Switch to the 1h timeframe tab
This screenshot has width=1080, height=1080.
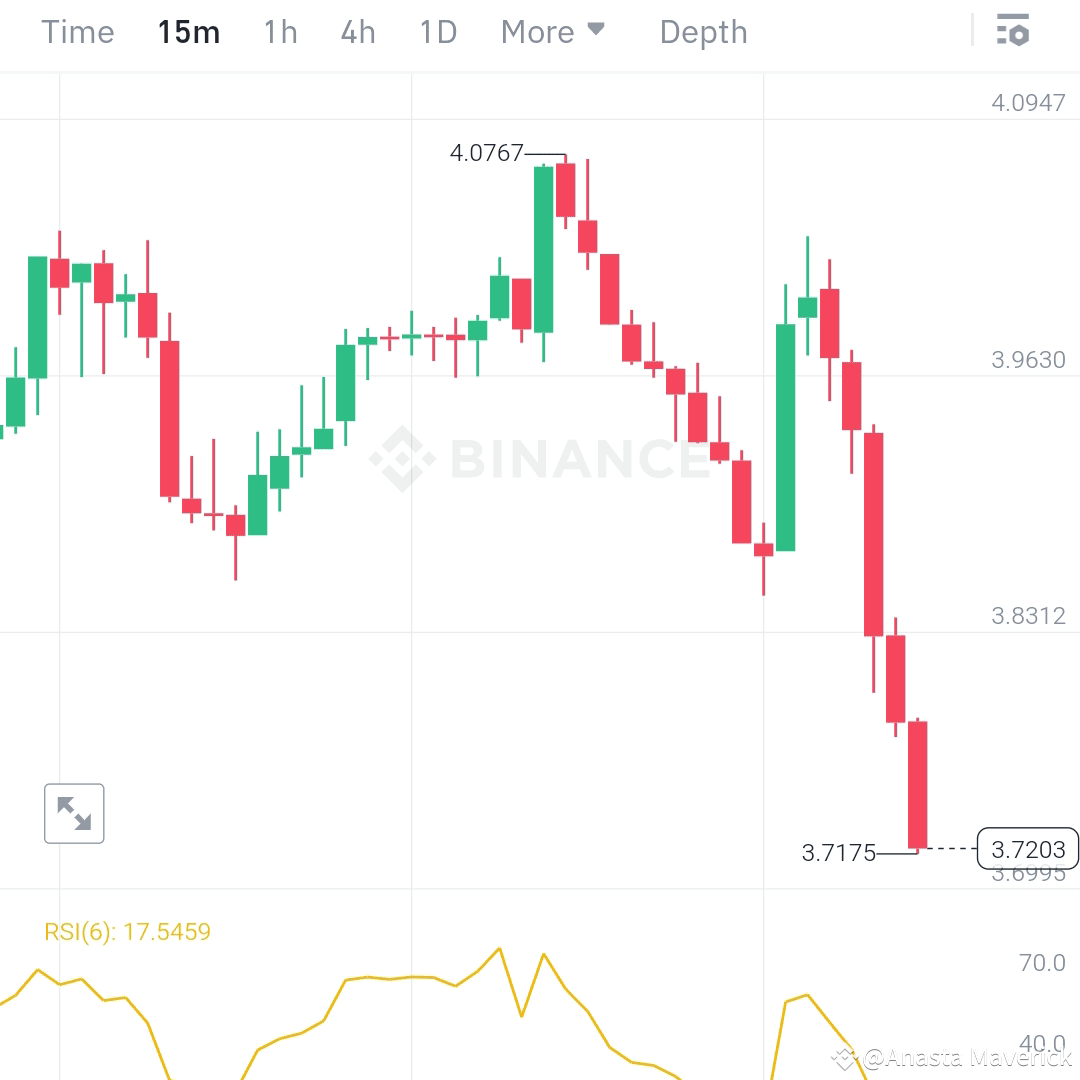coord(280,31)
